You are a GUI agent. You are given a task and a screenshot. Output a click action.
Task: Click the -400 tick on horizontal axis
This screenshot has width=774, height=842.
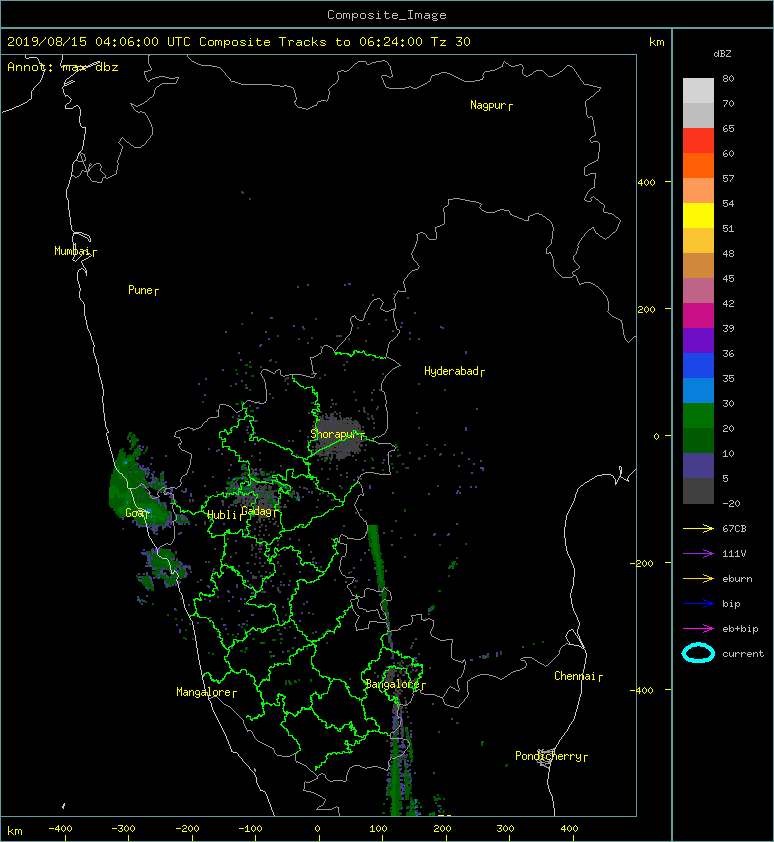coord(60,829)
